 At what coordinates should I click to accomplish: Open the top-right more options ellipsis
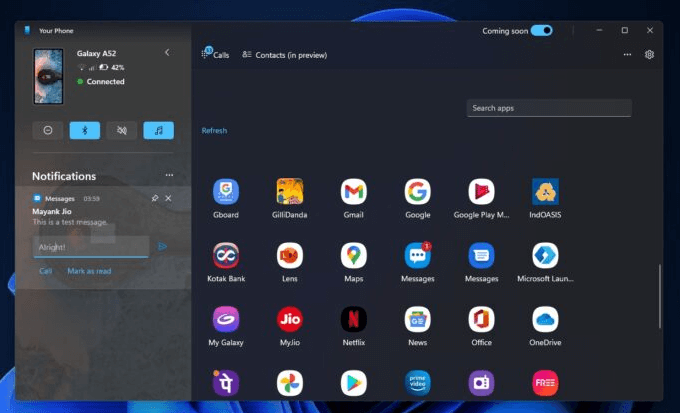tap(627, 55)
